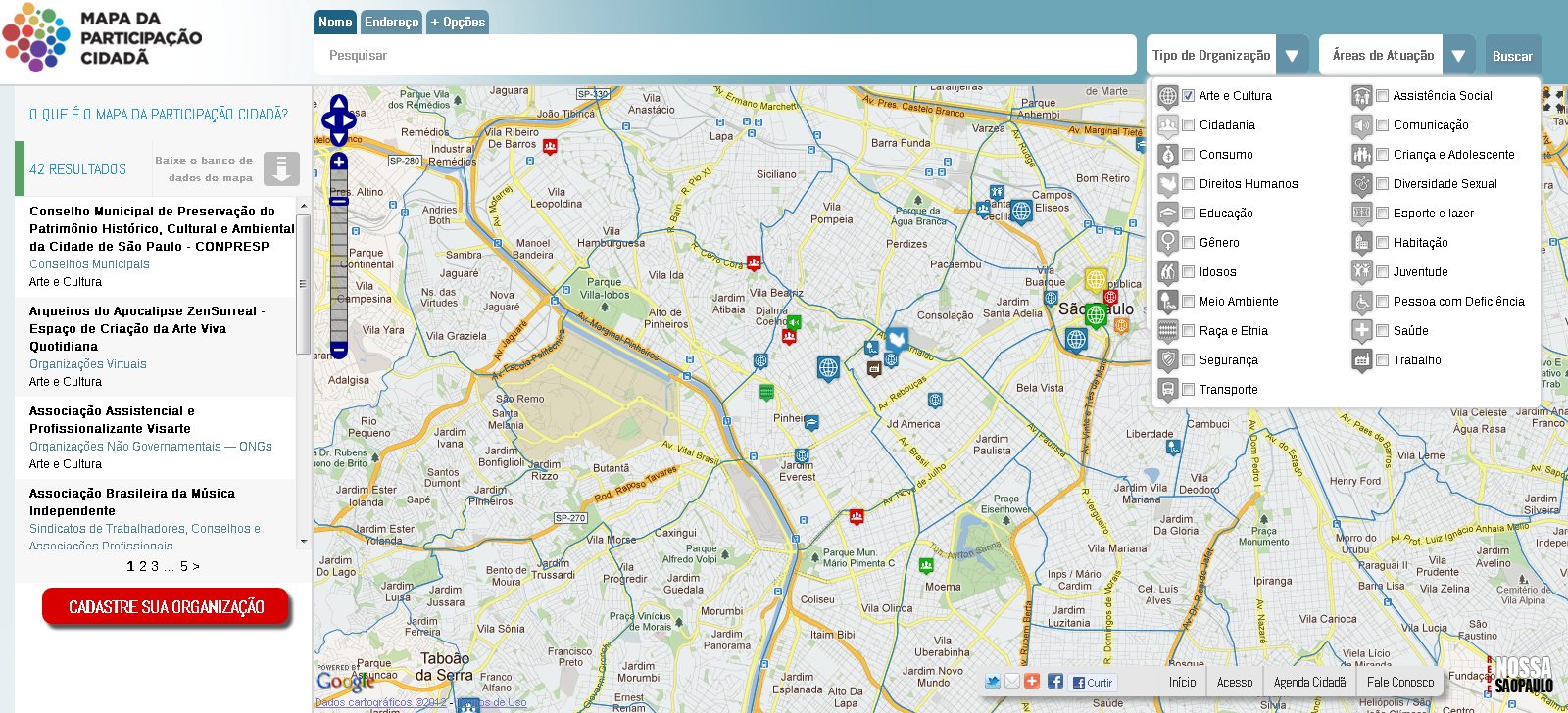Select the Educação checkbox
This screenshot has width=1568, height=713.
1188,214
